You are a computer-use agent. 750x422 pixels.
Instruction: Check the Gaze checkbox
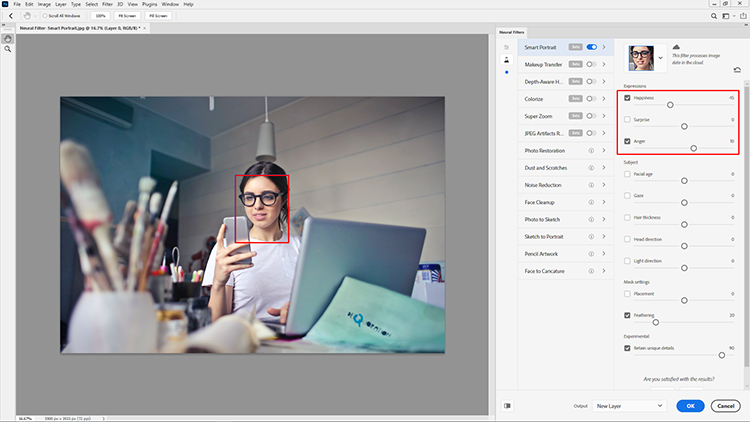pos(627,196)
